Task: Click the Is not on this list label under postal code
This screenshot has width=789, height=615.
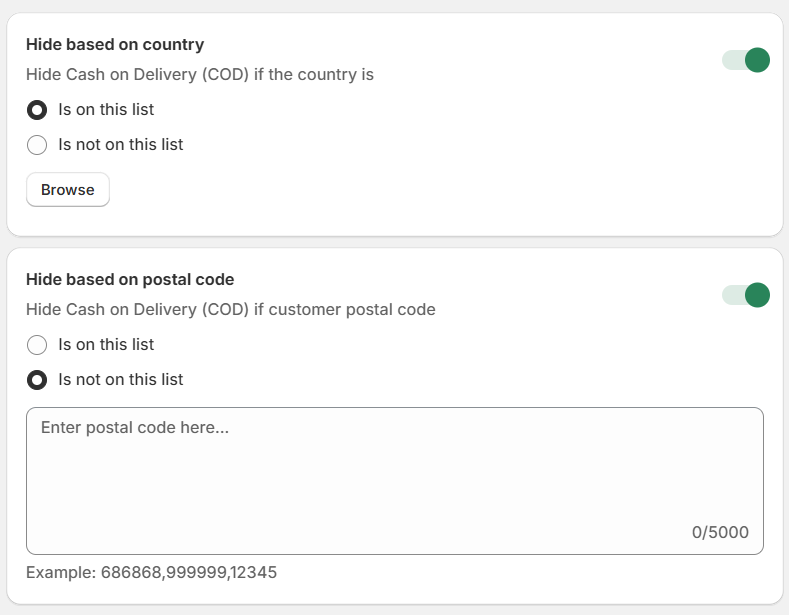Action: point(121,380)
